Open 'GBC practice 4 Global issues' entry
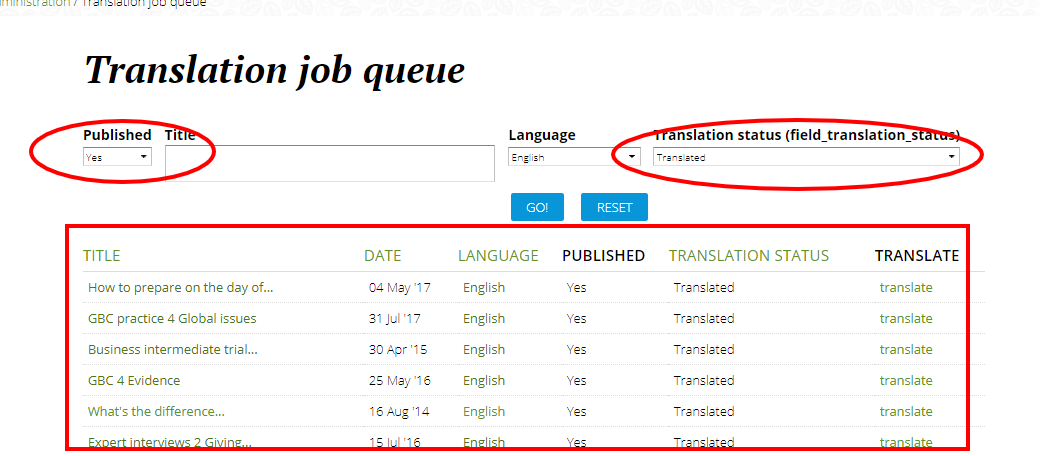 coord(172,319)
